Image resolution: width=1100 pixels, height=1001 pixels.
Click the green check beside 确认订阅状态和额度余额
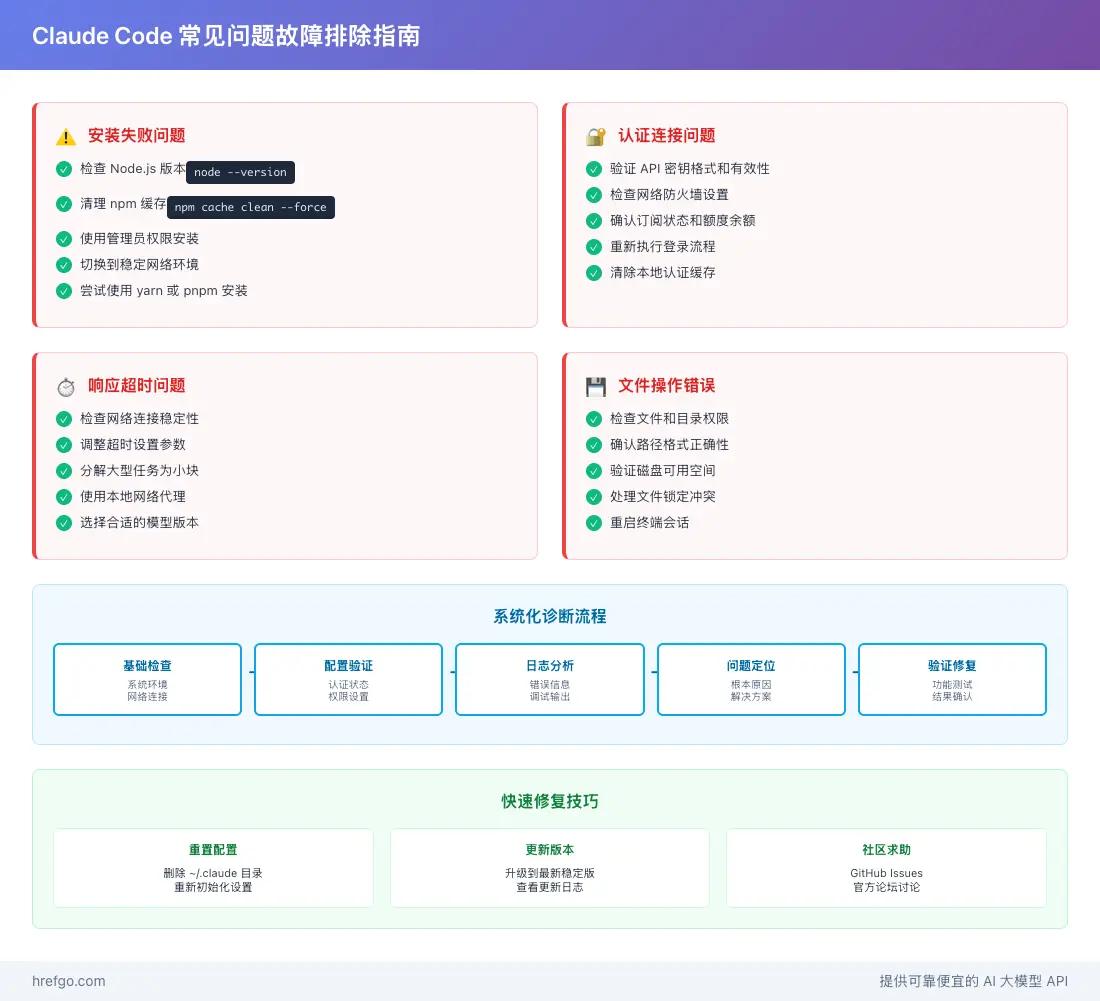593,221
